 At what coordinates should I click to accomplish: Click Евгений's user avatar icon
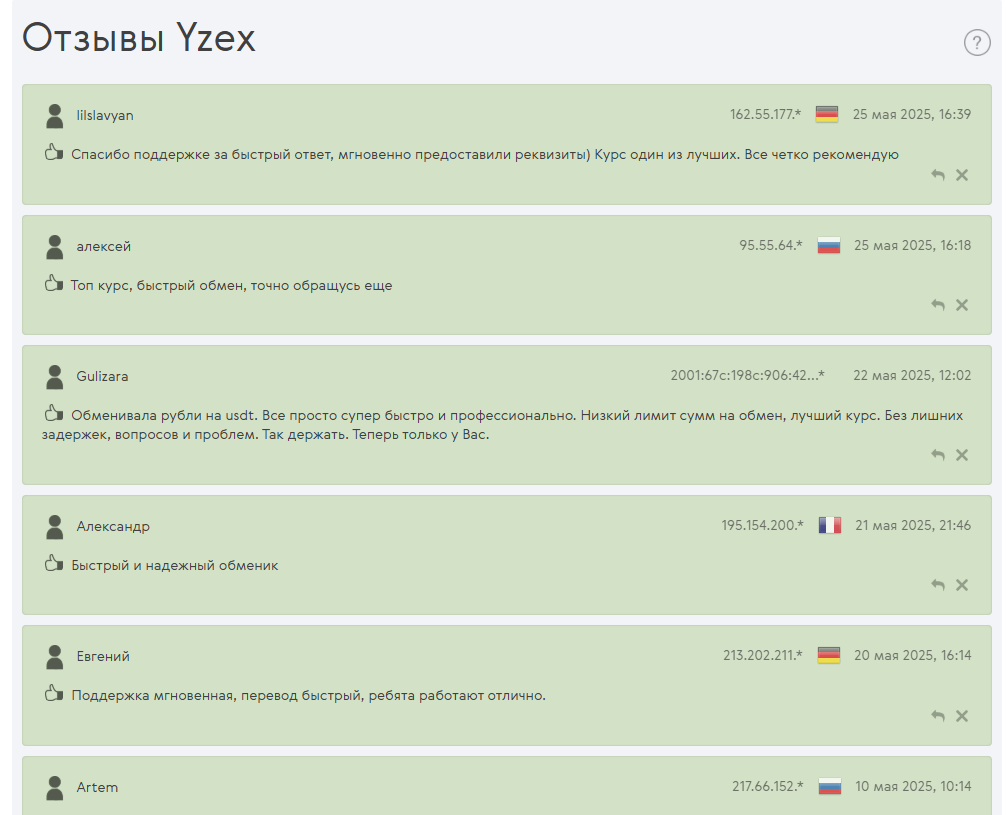(55, 657)
